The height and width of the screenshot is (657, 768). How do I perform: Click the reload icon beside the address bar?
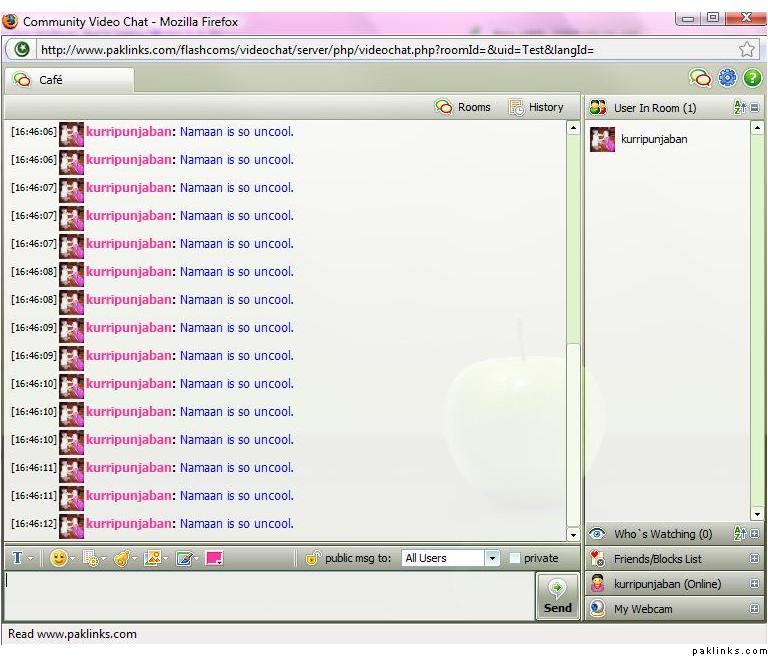click(x=22, y=49)
